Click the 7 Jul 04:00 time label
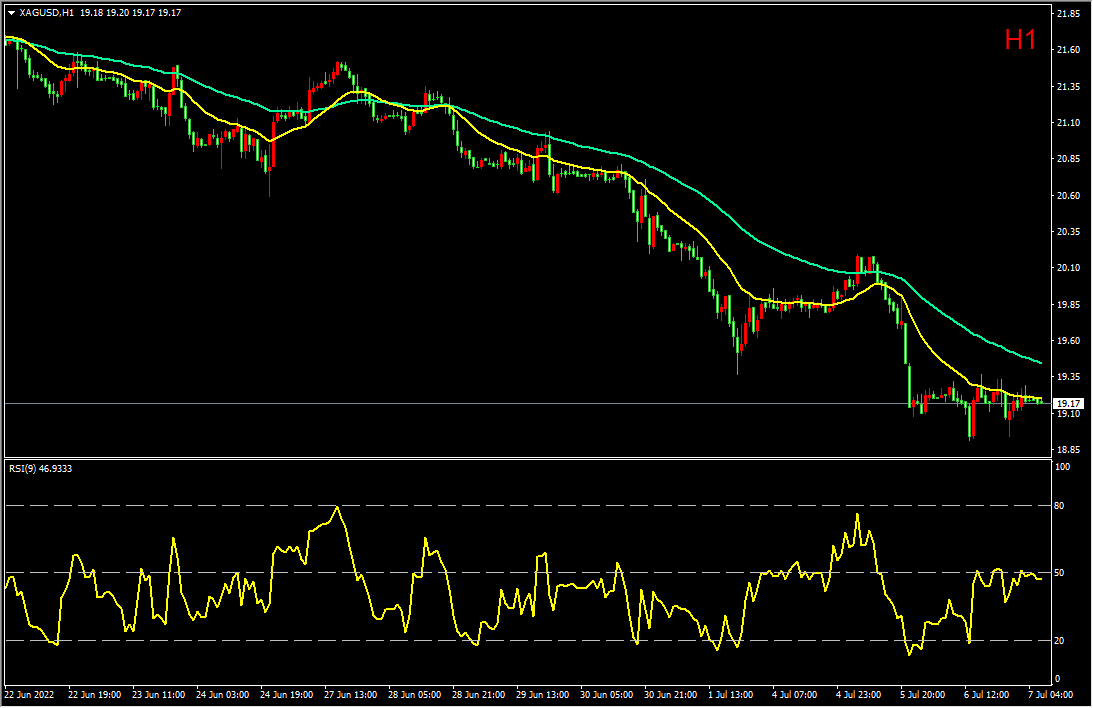The width and height of the screenshot is (1093, 708). pyautogui.click(x=1050, y=695)
